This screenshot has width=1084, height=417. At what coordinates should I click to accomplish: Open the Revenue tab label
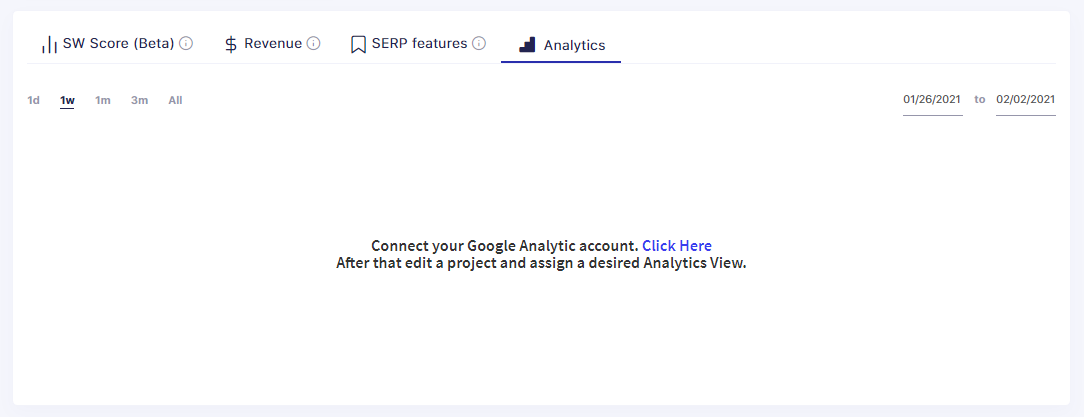(x=273, y=44)
